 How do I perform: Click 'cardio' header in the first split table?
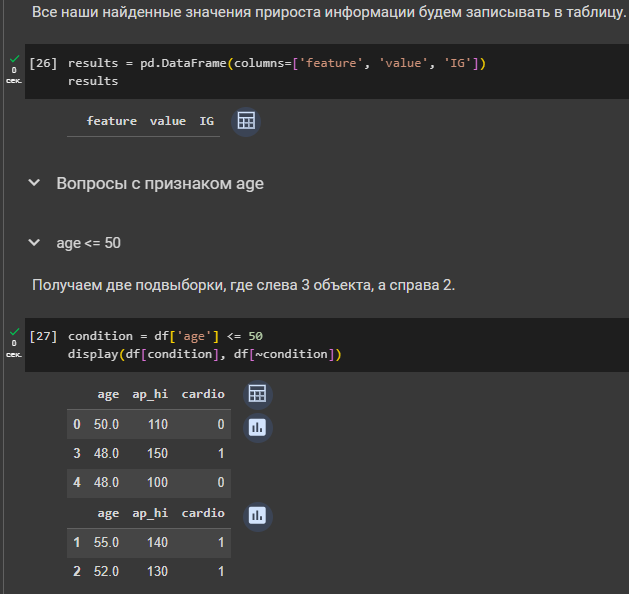pos(203,394)
